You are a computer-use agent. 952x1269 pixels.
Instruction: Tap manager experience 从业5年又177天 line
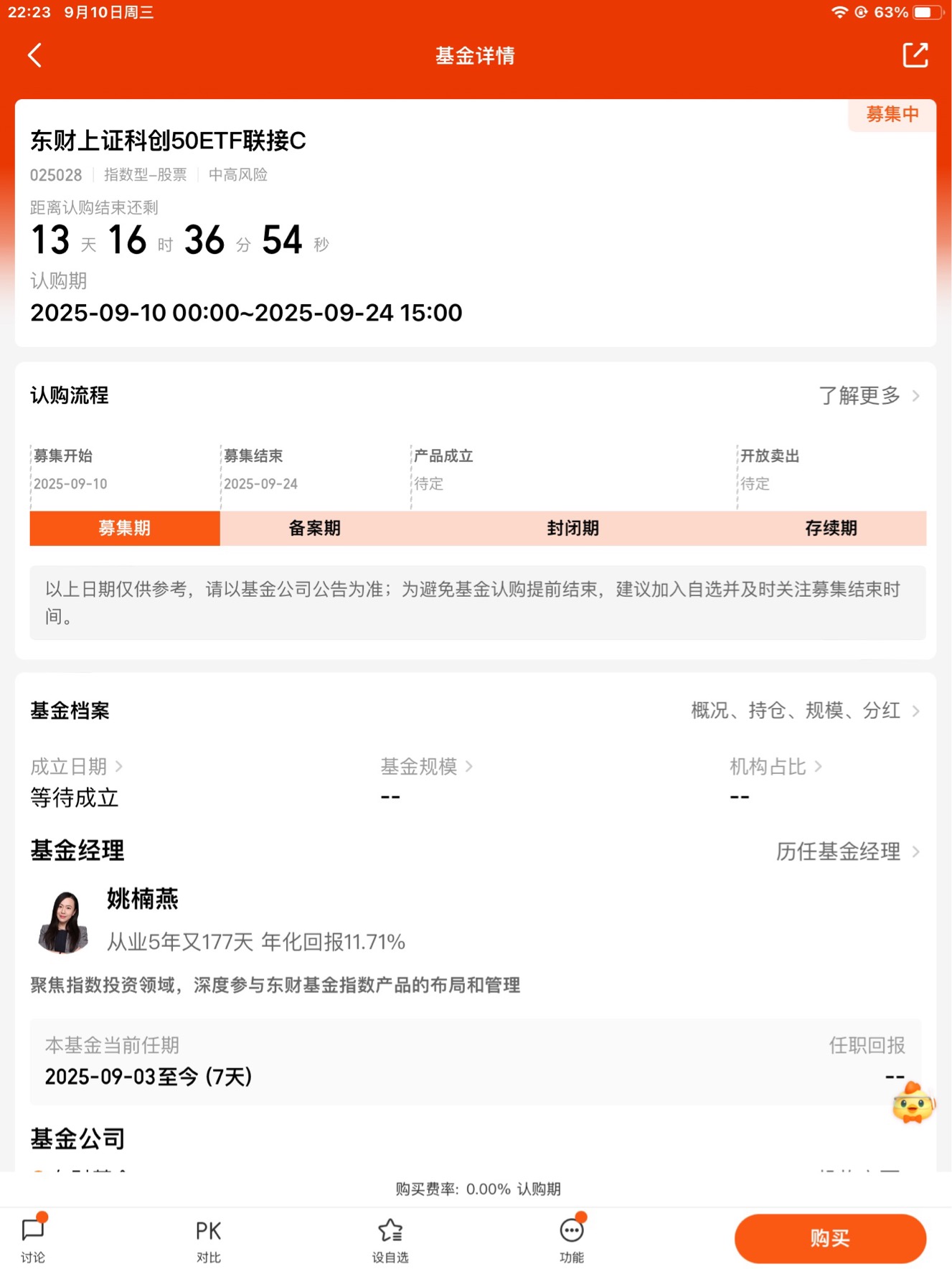[x=256, y=942]
